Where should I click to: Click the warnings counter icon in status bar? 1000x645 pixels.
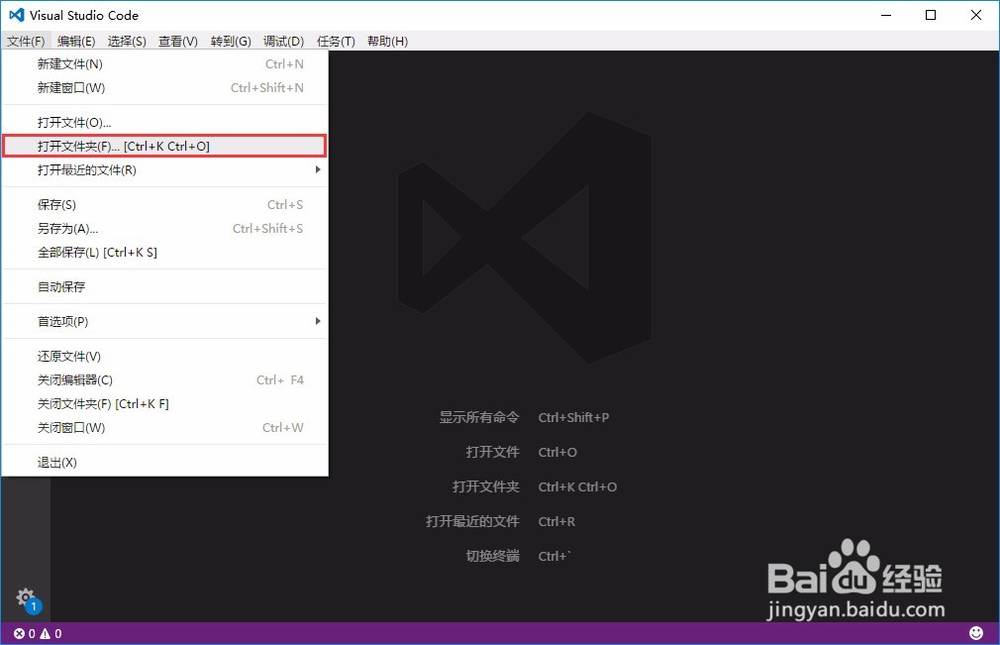[44, 633]
